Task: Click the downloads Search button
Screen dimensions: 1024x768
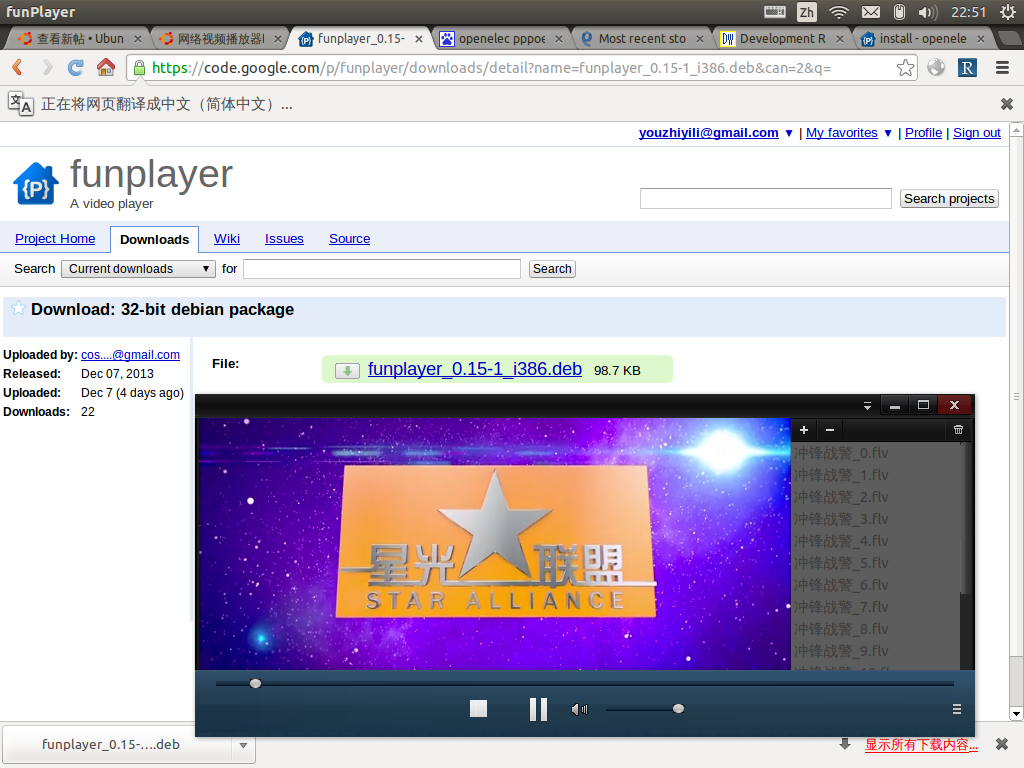Action: pyautogui.click(x=552, y=268)
